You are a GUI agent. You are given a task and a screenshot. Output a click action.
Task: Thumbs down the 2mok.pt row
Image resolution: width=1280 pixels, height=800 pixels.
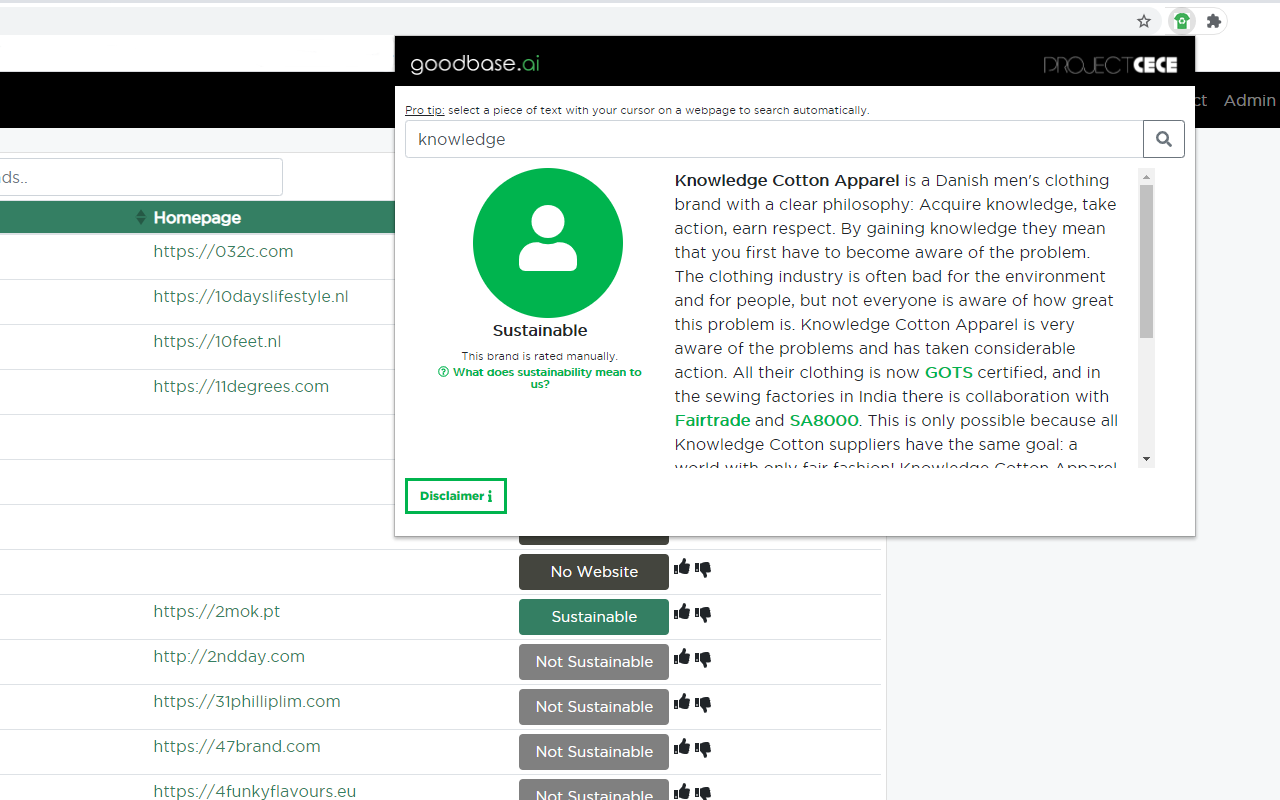click(703, 615)
